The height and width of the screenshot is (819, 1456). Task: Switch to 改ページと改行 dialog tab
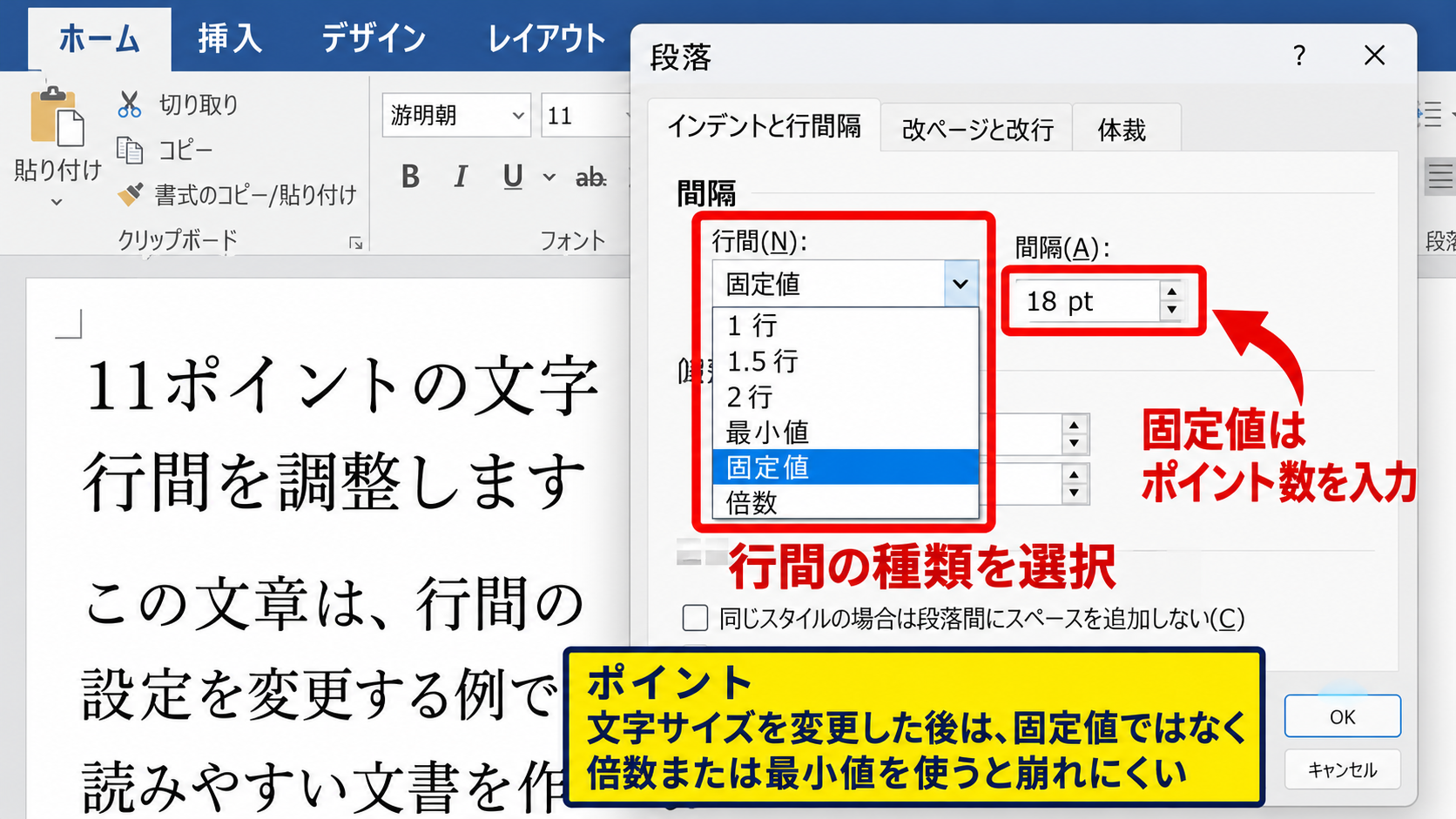978,130
